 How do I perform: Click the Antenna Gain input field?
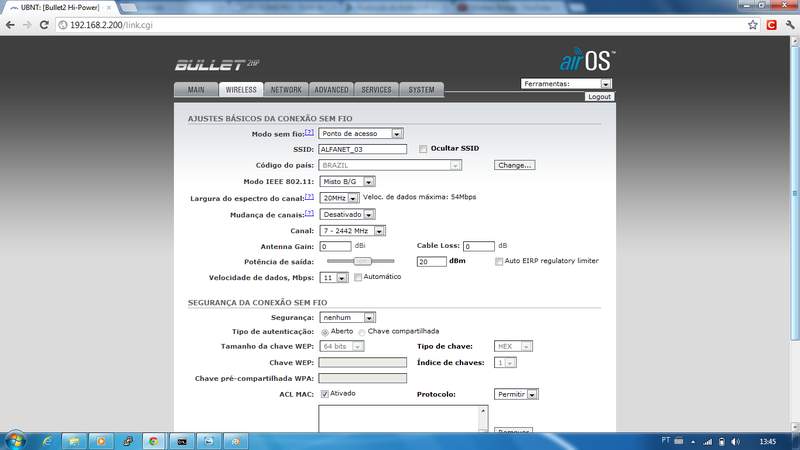(335, 246)
